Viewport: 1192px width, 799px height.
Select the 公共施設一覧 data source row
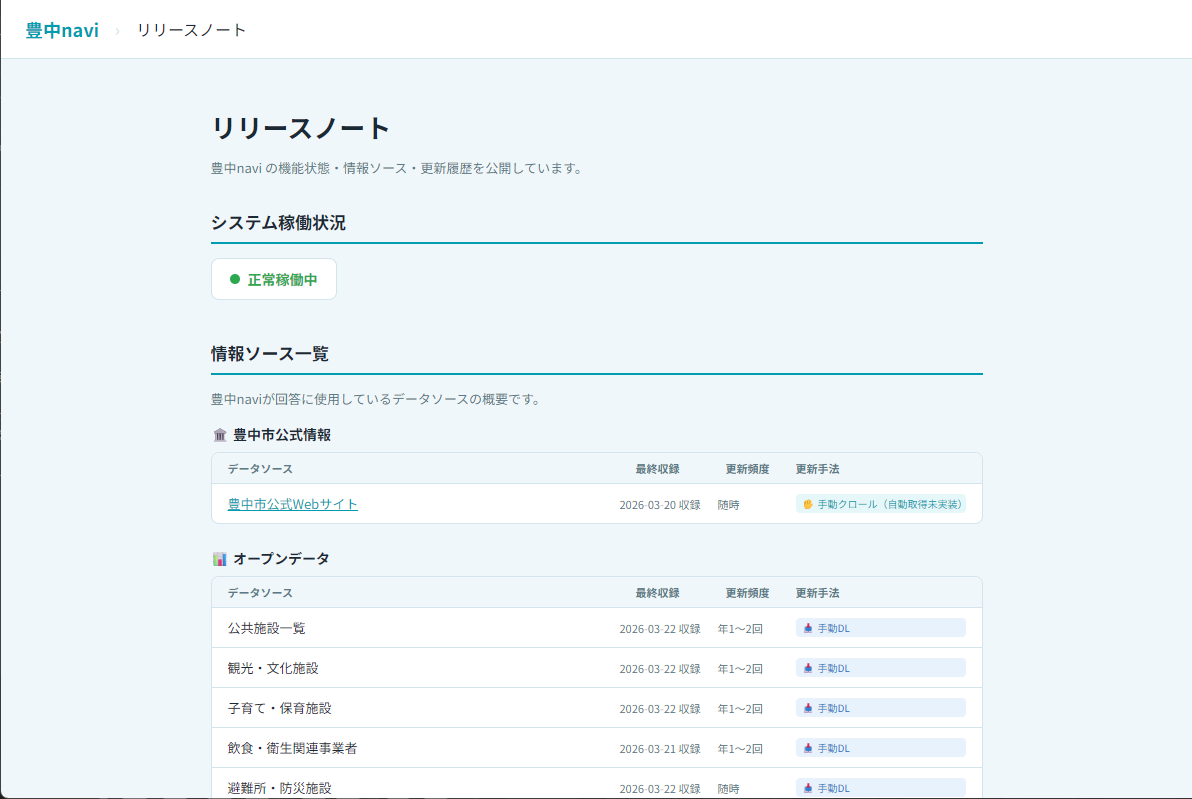click(x=266, y=628)
